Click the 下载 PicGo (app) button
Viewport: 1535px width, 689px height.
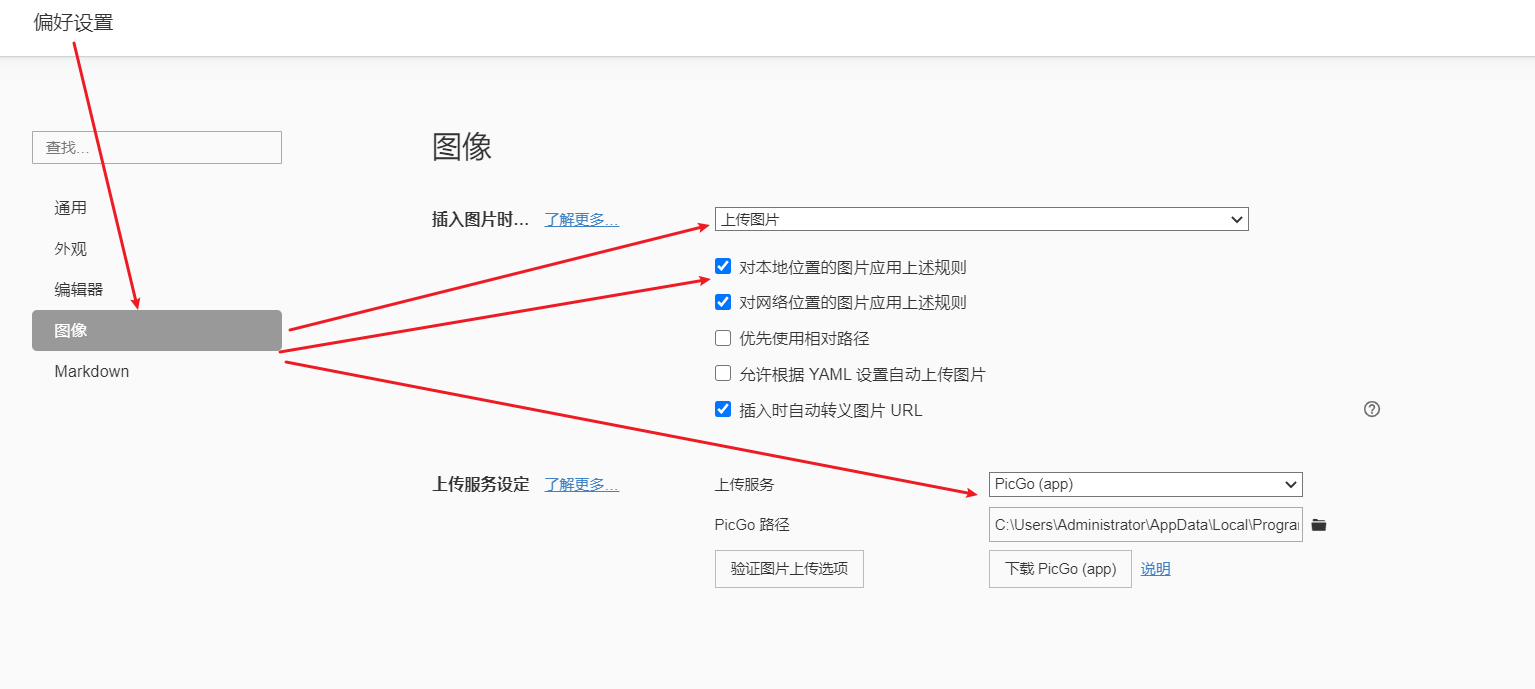pyautogui.click(x=1060, y=569)
